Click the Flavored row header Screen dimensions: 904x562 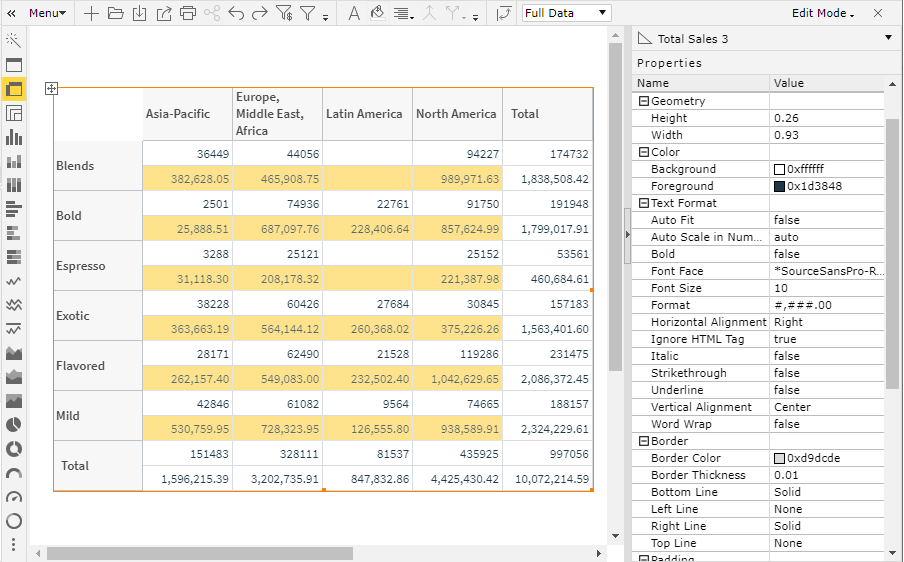point(98,366)
